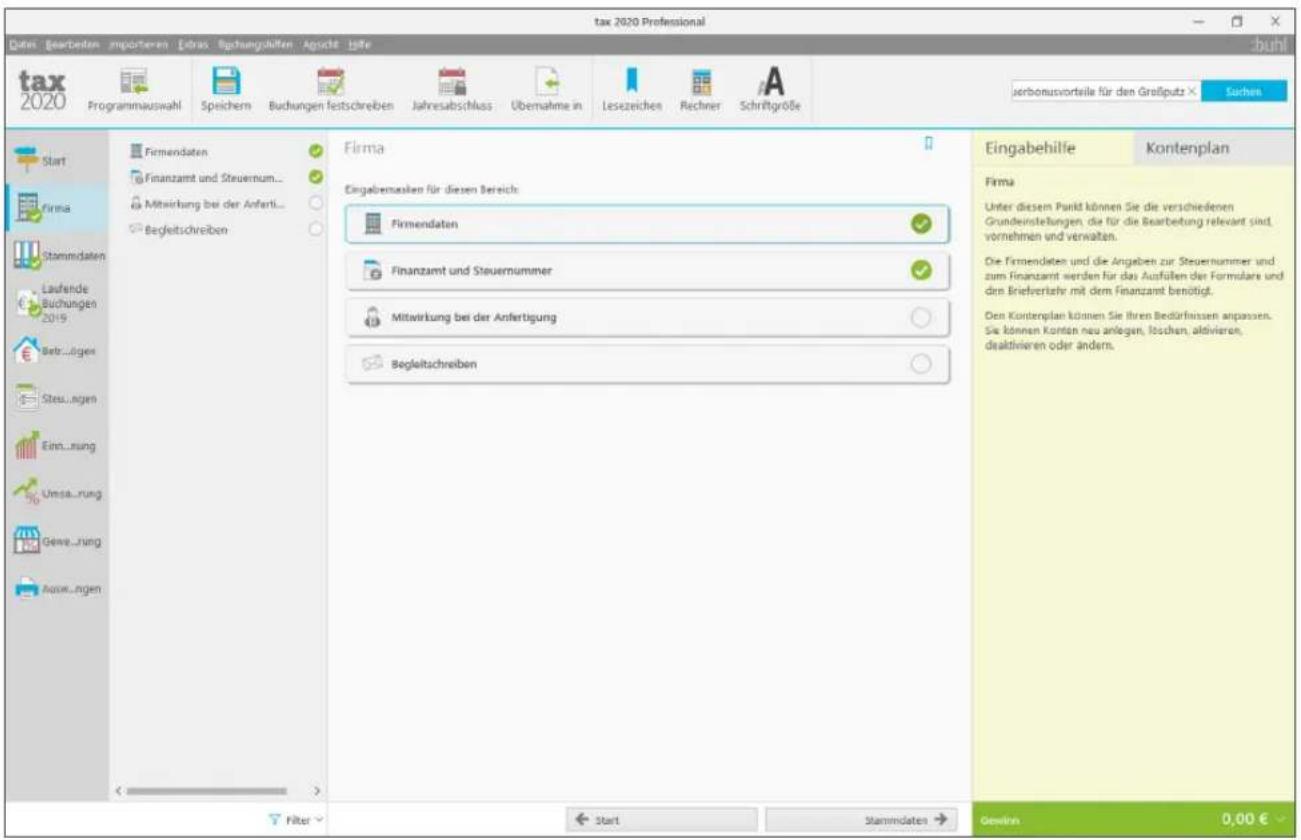The height and width of the screenshot is (840, 1301).
Task: Expand the Gewinn amount chevron
Action: pyautogui.click(x=1282, y=819)
